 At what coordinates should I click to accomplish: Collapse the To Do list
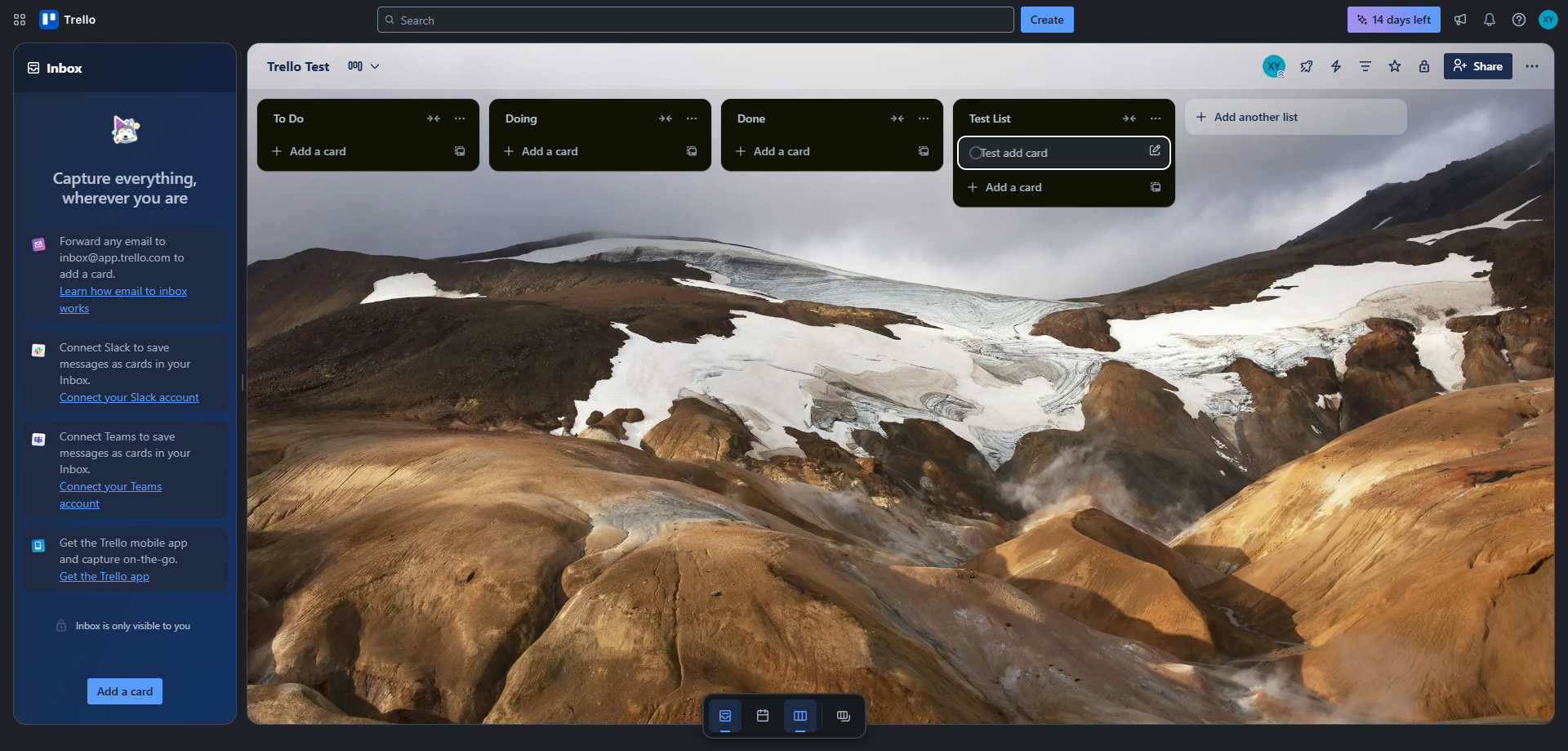tap(434, 118)
